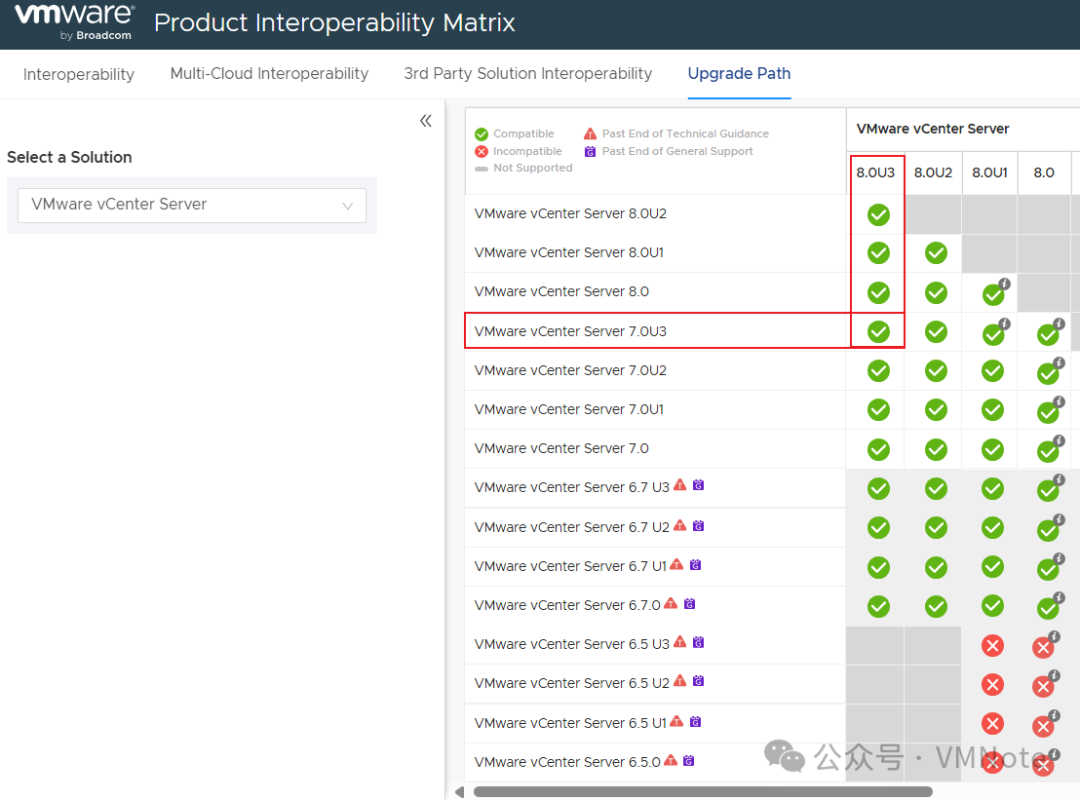Click the horizontal scrollbar under the matrix
Image resolution: width=1080 pixels, height=800 pixels.
tap(700, 792)
